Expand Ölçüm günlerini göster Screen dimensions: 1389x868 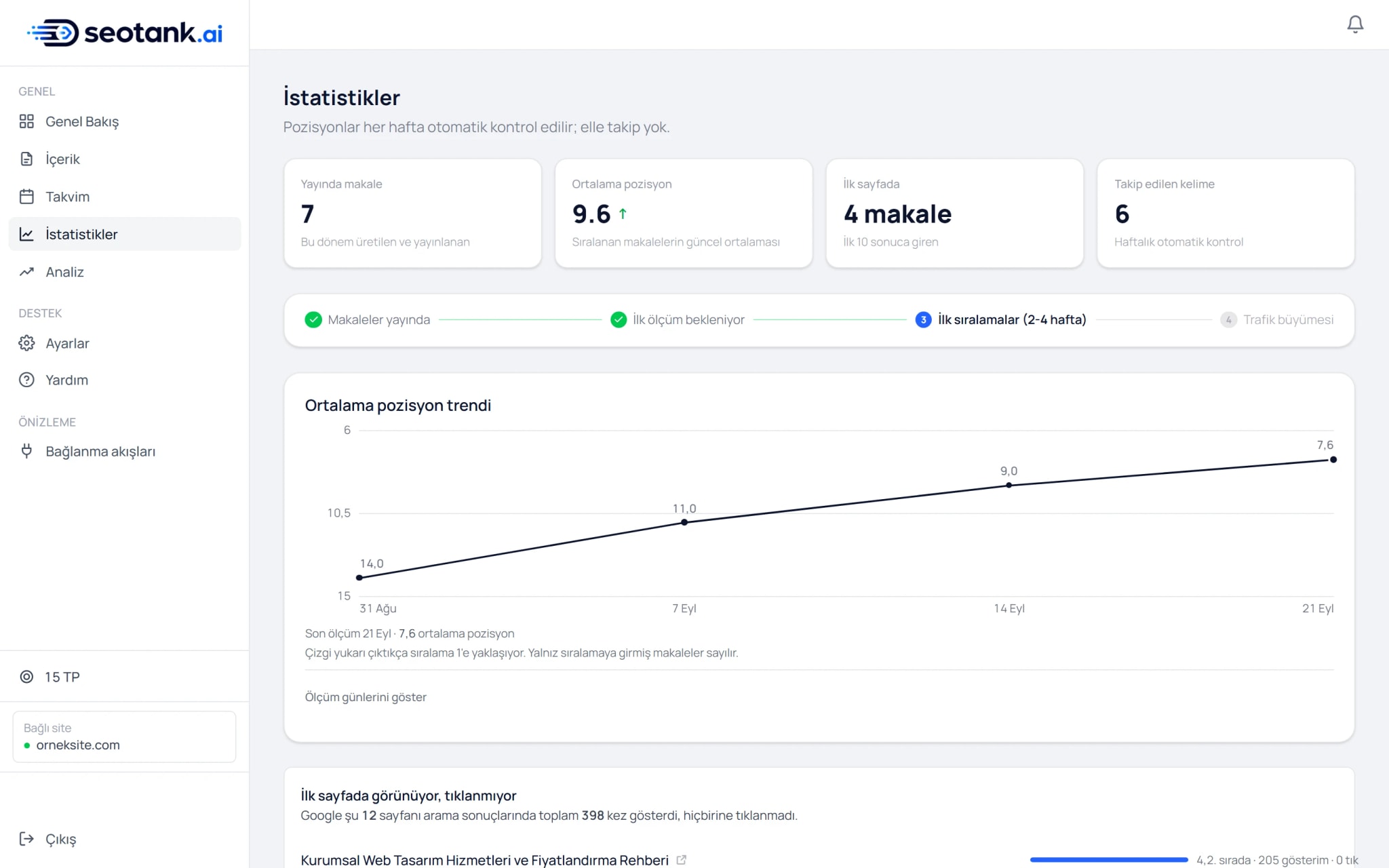pos(366,697)
